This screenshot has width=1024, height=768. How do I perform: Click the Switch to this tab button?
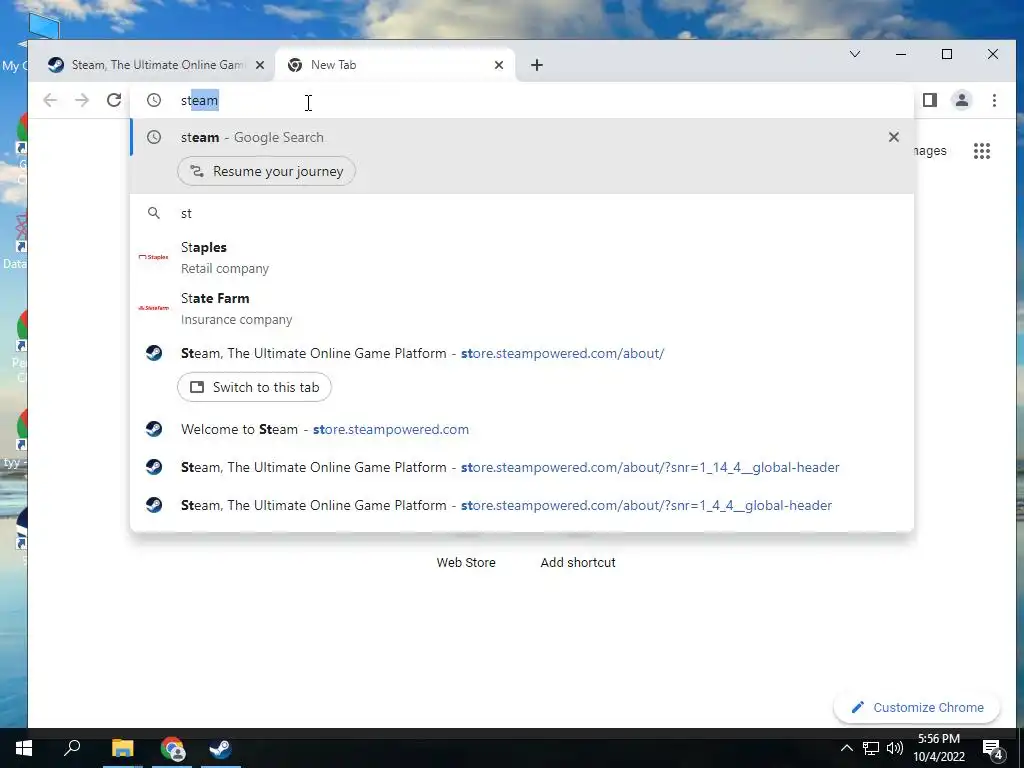pos(254,387)
